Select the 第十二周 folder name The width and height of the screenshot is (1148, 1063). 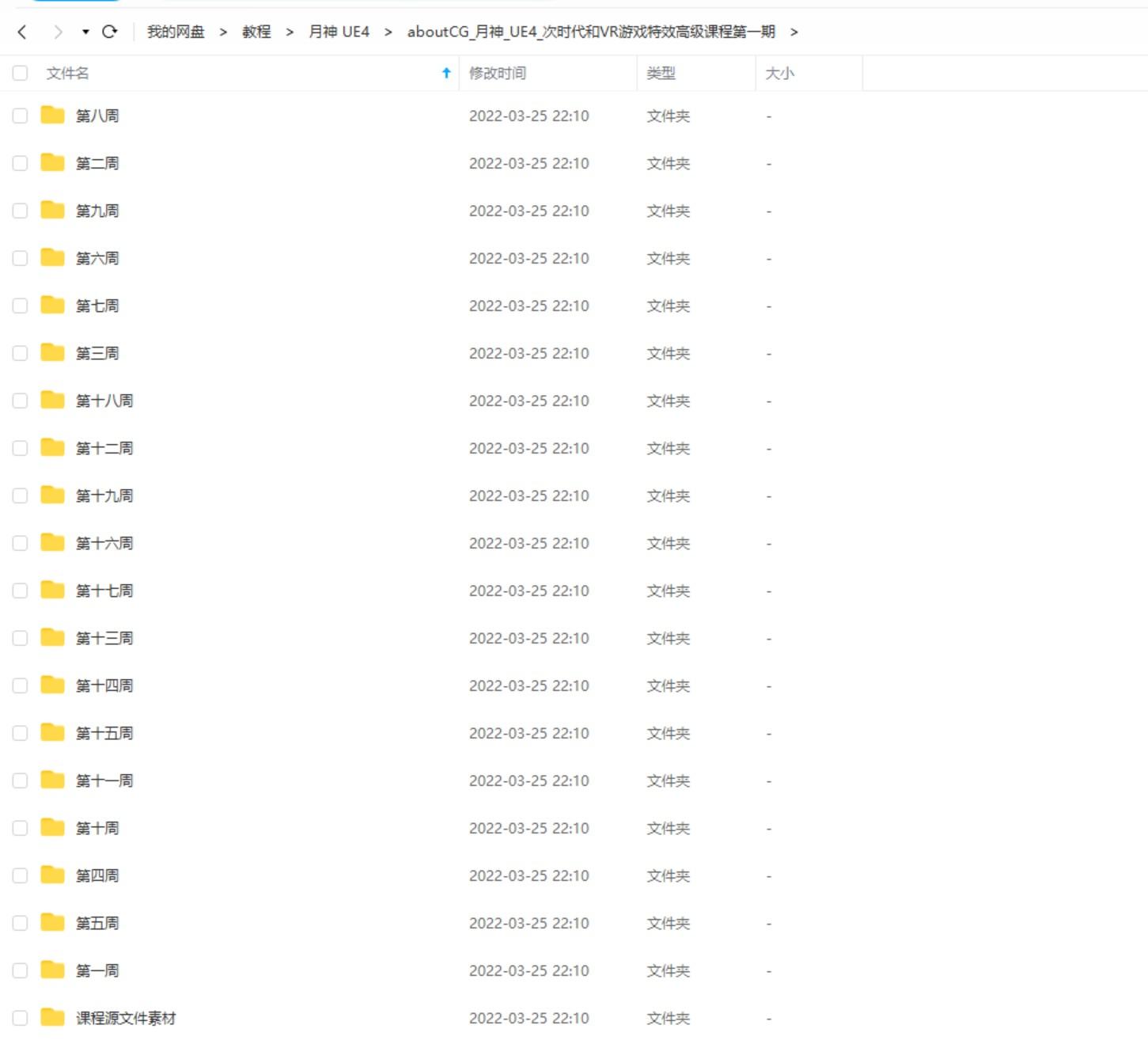pyautogui.click(x=104, y=448)
